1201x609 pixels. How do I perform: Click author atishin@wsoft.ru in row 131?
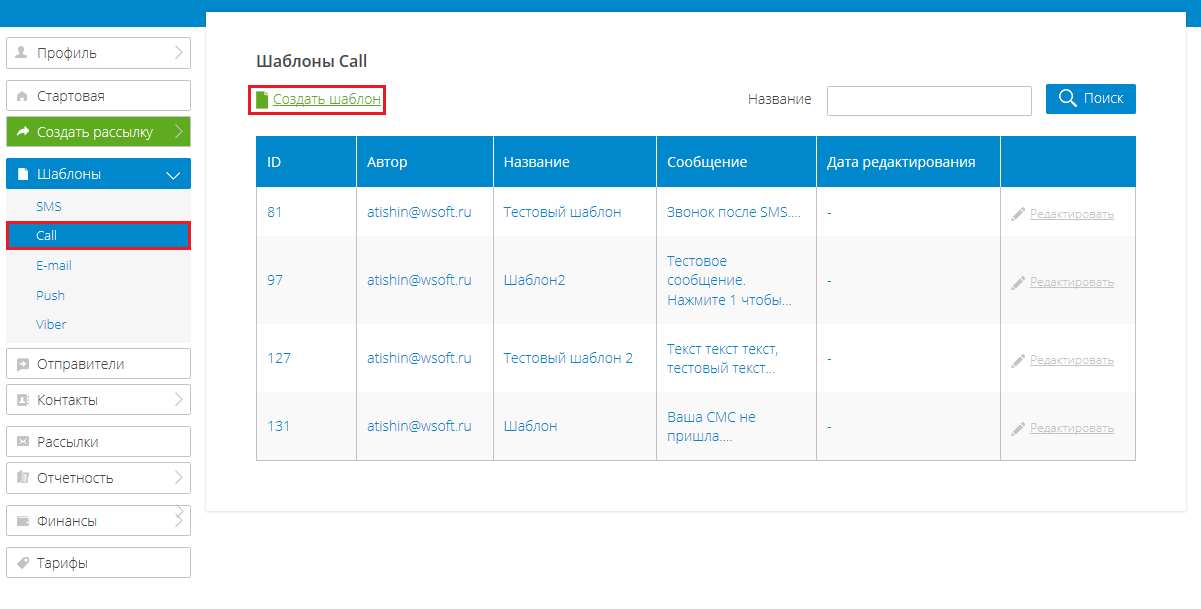click(x=419, y=426)
